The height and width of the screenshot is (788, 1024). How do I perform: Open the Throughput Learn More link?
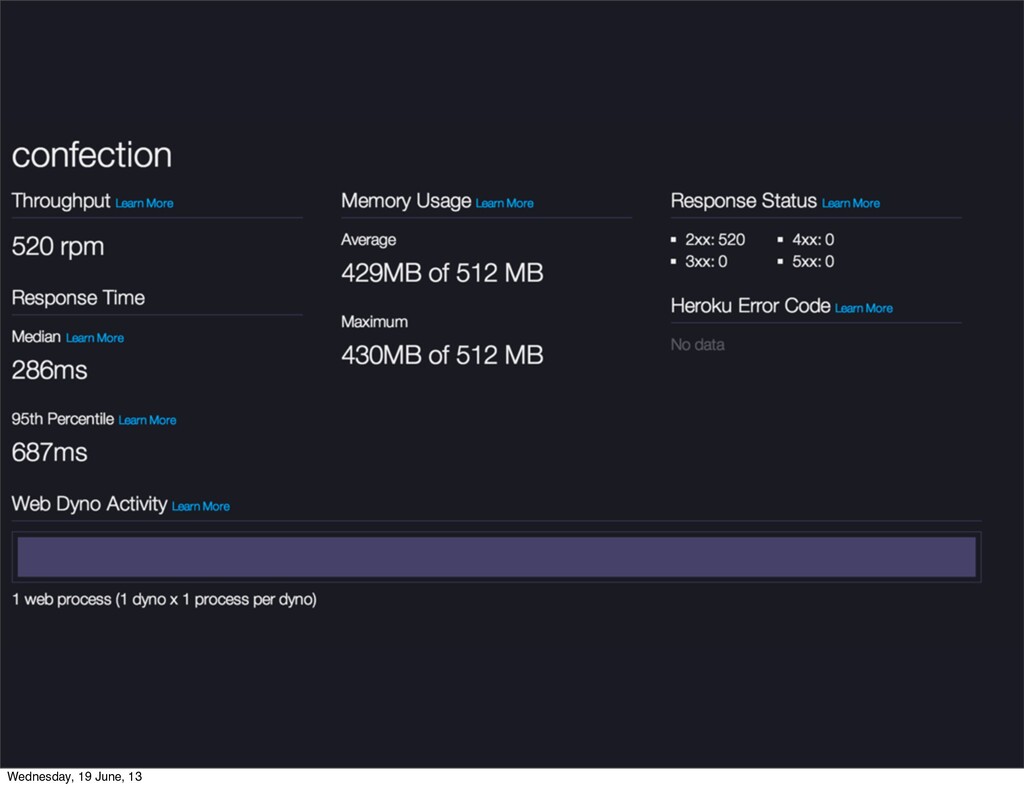click(144, 203)
